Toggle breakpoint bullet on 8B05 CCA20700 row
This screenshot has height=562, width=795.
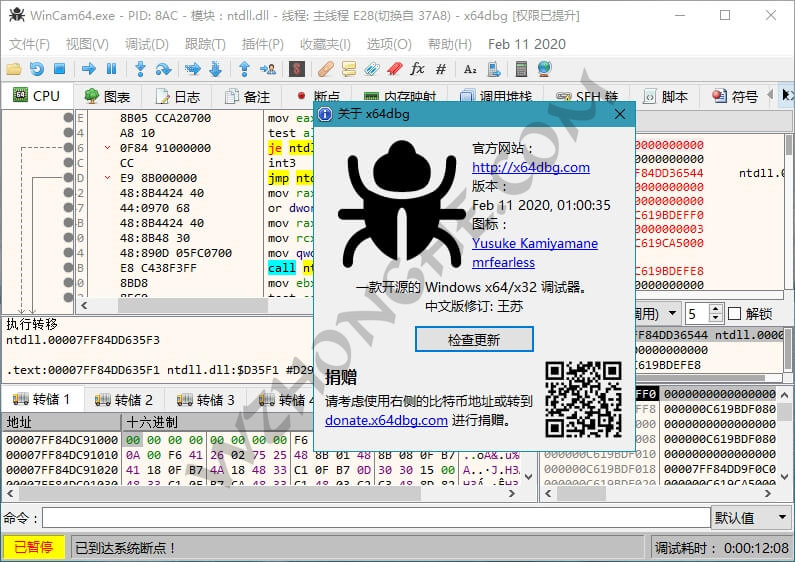pyautogui.click(x=68, y=118)
